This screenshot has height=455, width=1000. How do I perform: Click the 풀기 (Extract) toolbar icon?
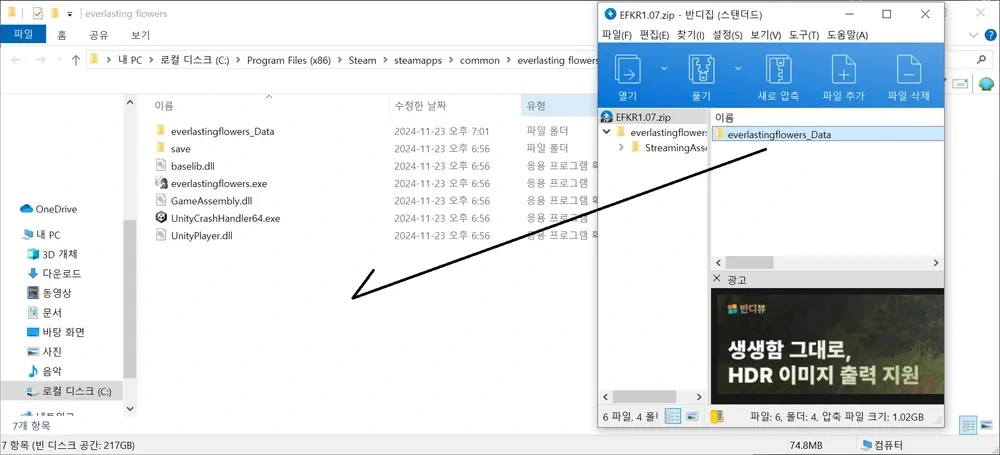(702, 70)
